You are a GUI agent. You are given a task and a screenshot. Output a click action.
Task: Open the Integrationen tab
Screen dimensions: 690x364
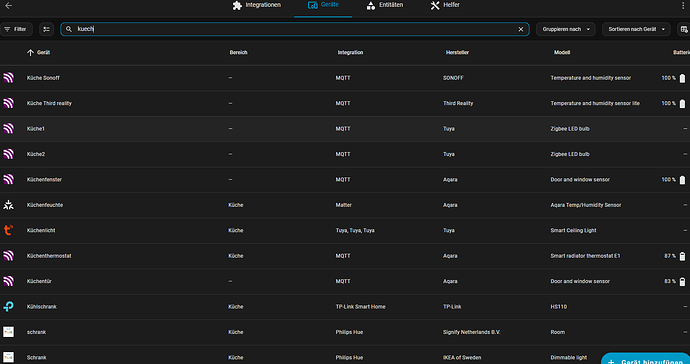coord(257,5)
